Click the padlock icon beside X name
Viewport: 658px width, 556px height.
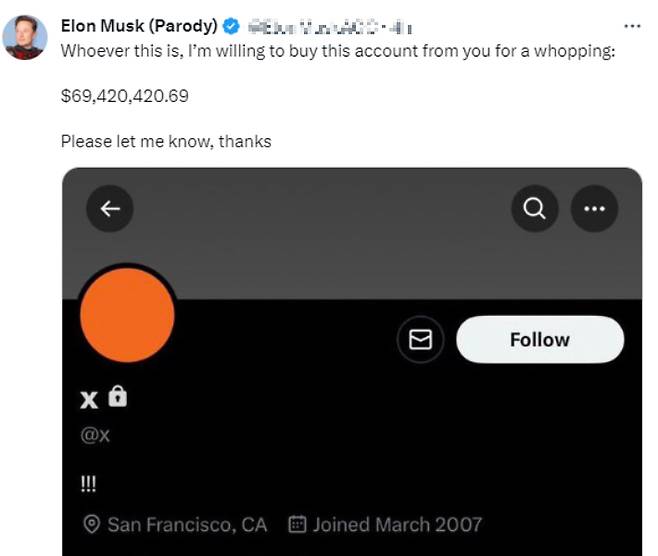pos(118,397)
